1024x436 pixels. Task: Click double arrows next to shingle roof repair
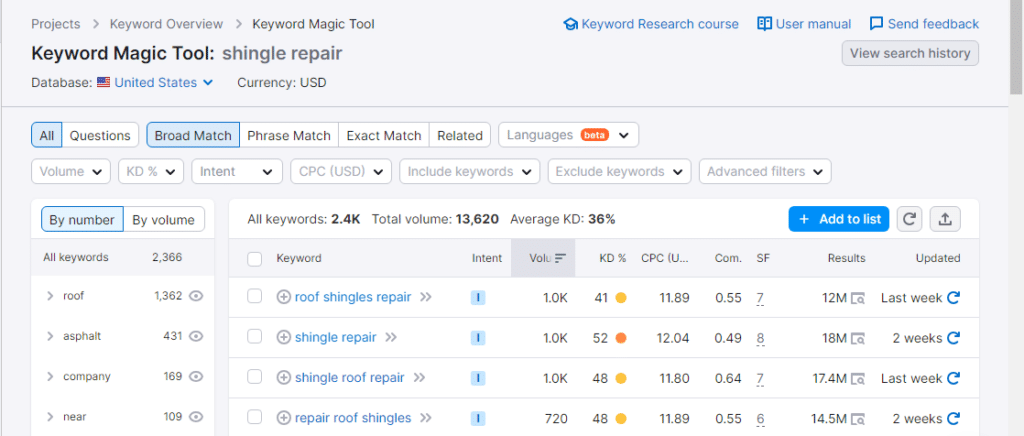point(419,378)
